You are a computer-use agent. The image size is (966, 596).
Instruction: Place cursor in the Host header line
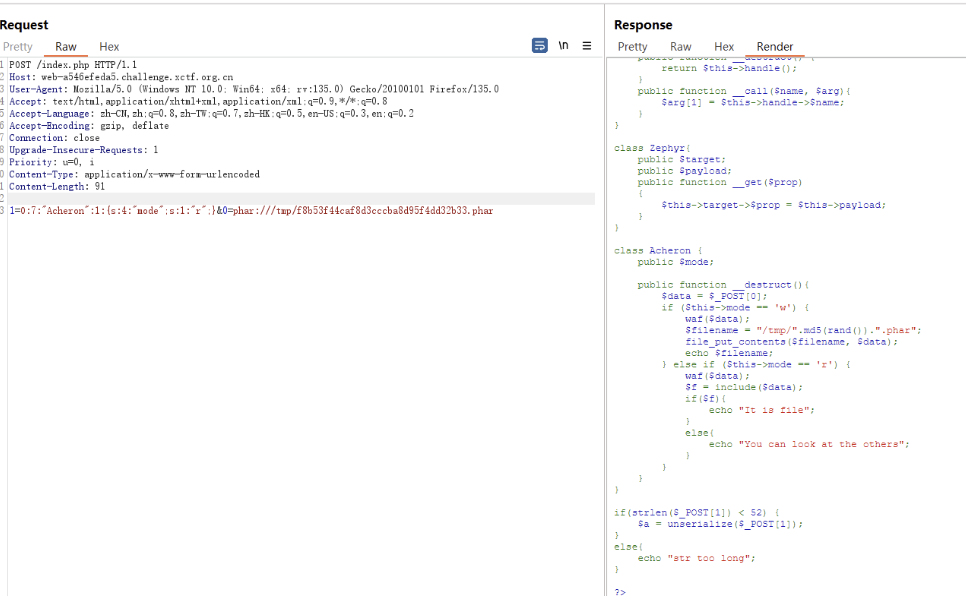pyautogui.click(x=120, y=76)
